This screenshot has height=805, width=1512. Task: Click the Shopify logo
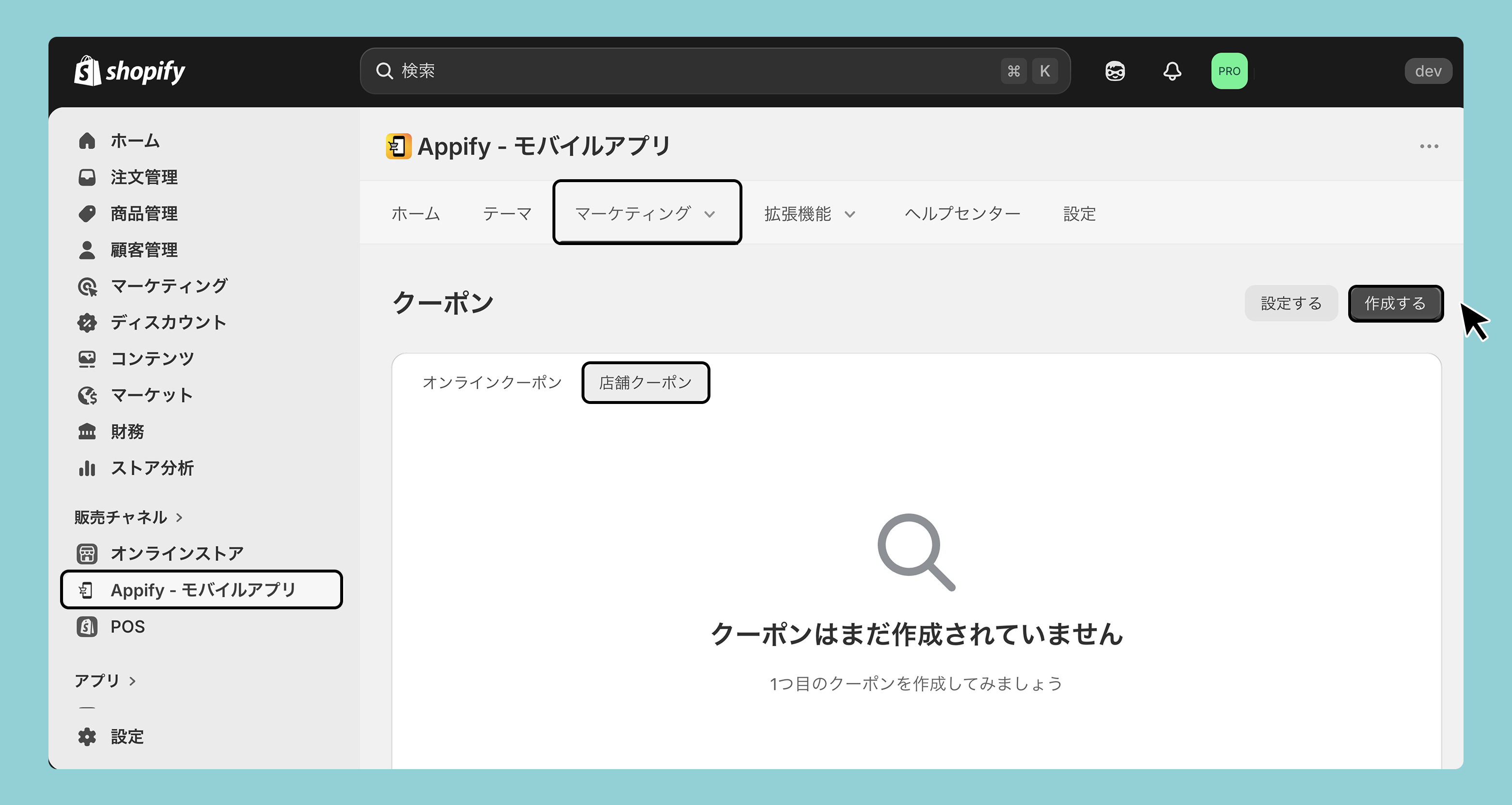pos(130,71)
